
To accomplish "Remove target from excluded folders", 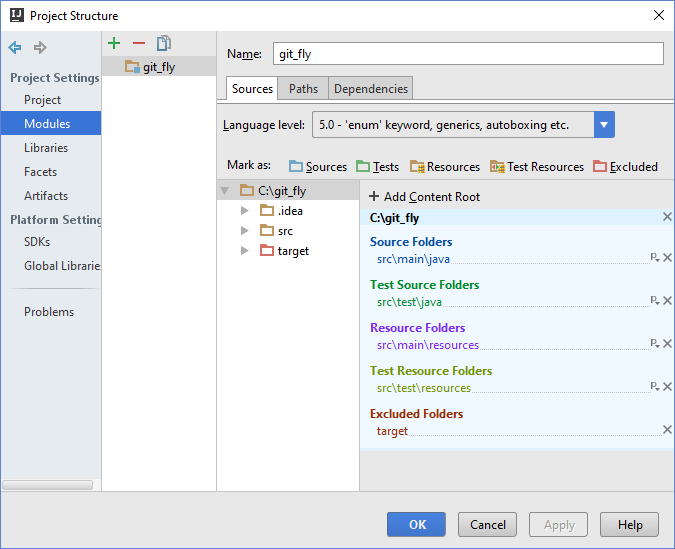I will point(667,430).
